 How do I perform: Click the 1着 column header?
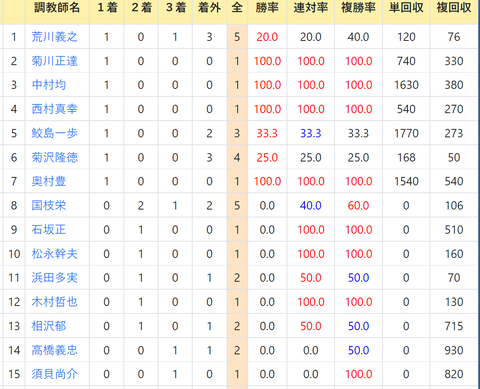(x=107, y=7)
